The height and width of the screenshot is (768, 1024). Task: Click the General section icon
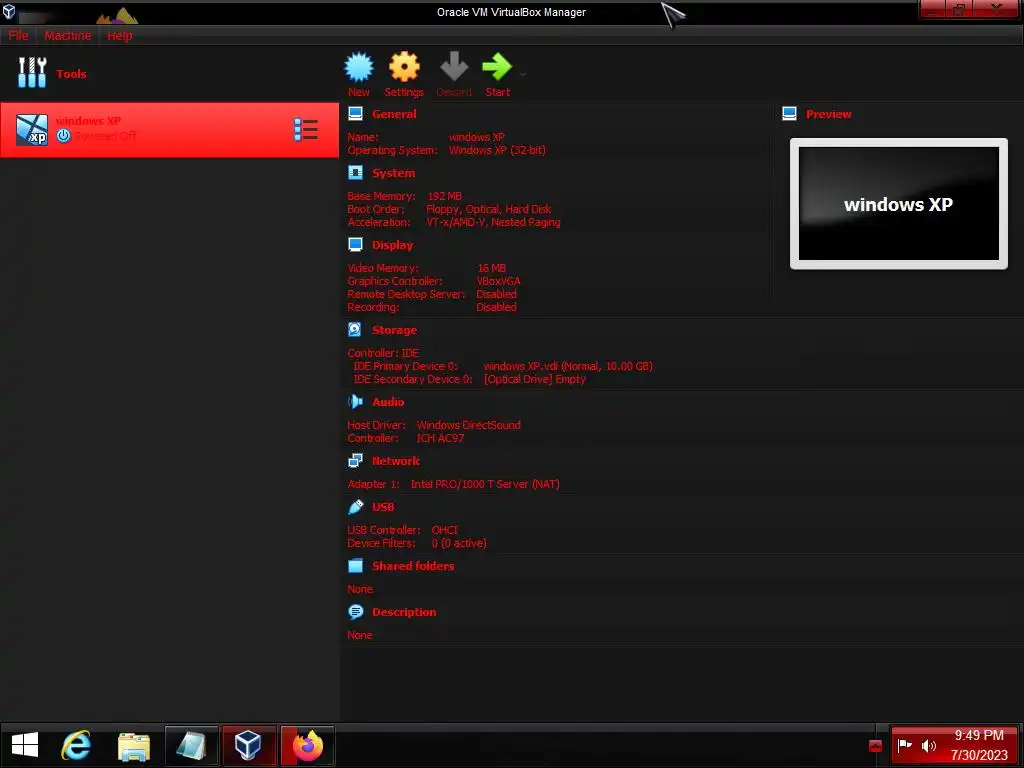point(355,114)
